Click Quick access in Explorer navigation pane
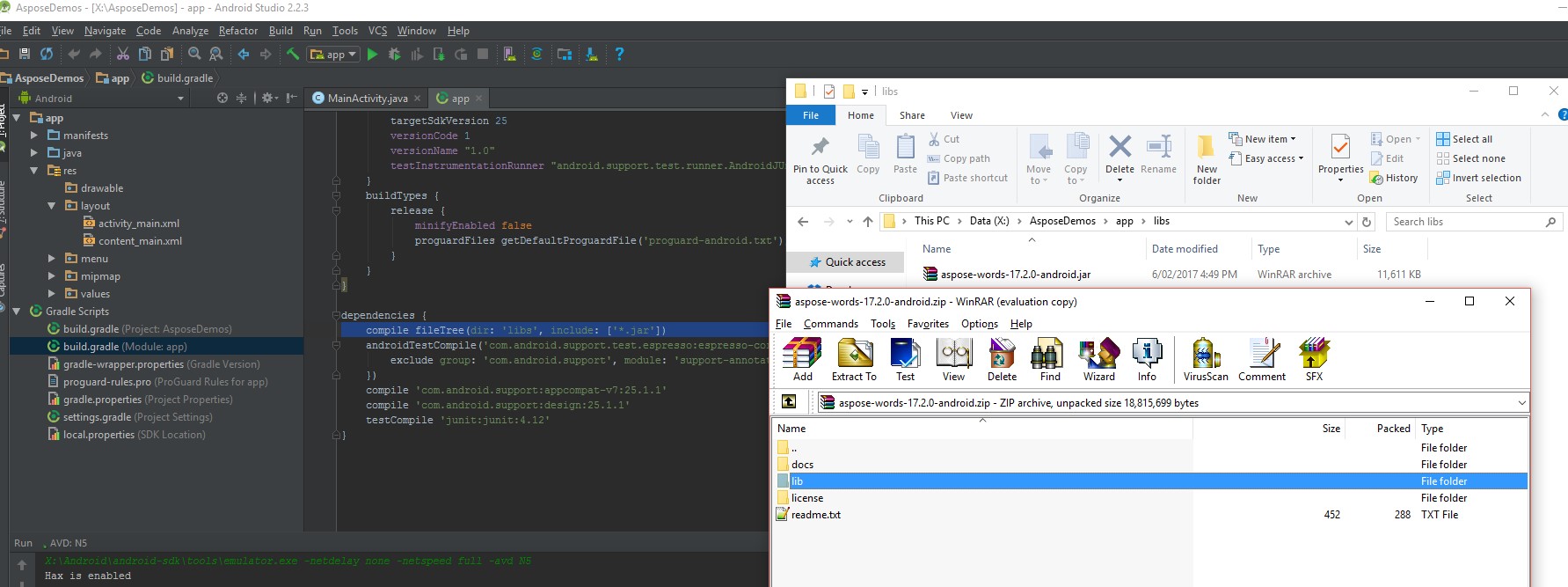This screenshot has width=1568, height=587. click(847, 261)
